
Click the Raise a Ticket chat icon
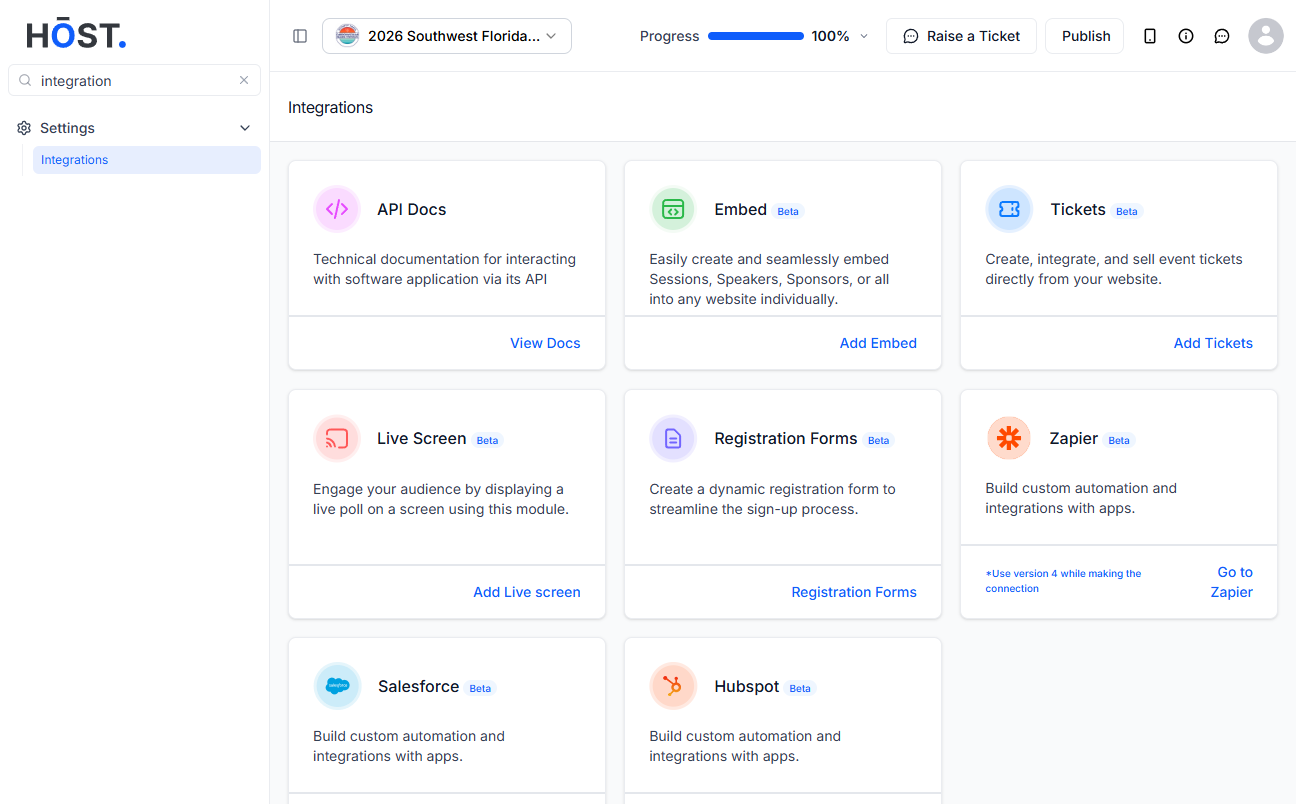tap(911, 36)
